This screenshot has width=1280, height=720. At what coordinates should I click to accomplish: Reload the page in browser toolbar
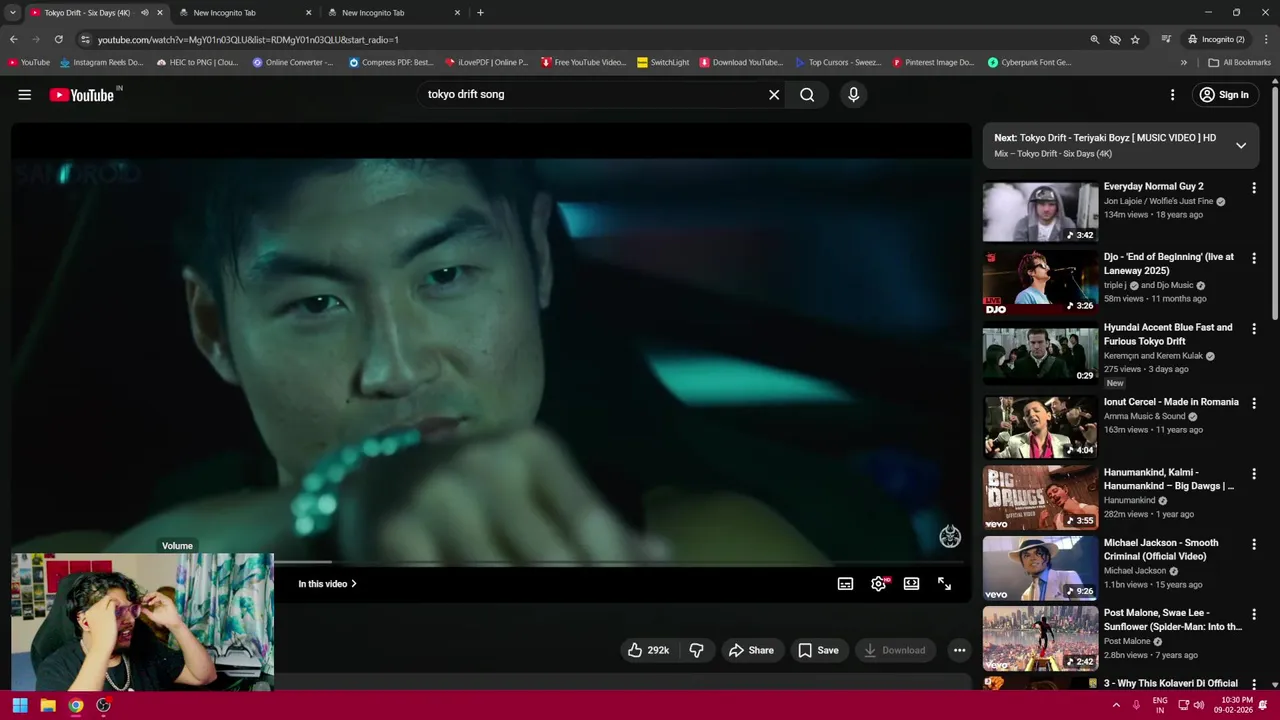(58, 39)
